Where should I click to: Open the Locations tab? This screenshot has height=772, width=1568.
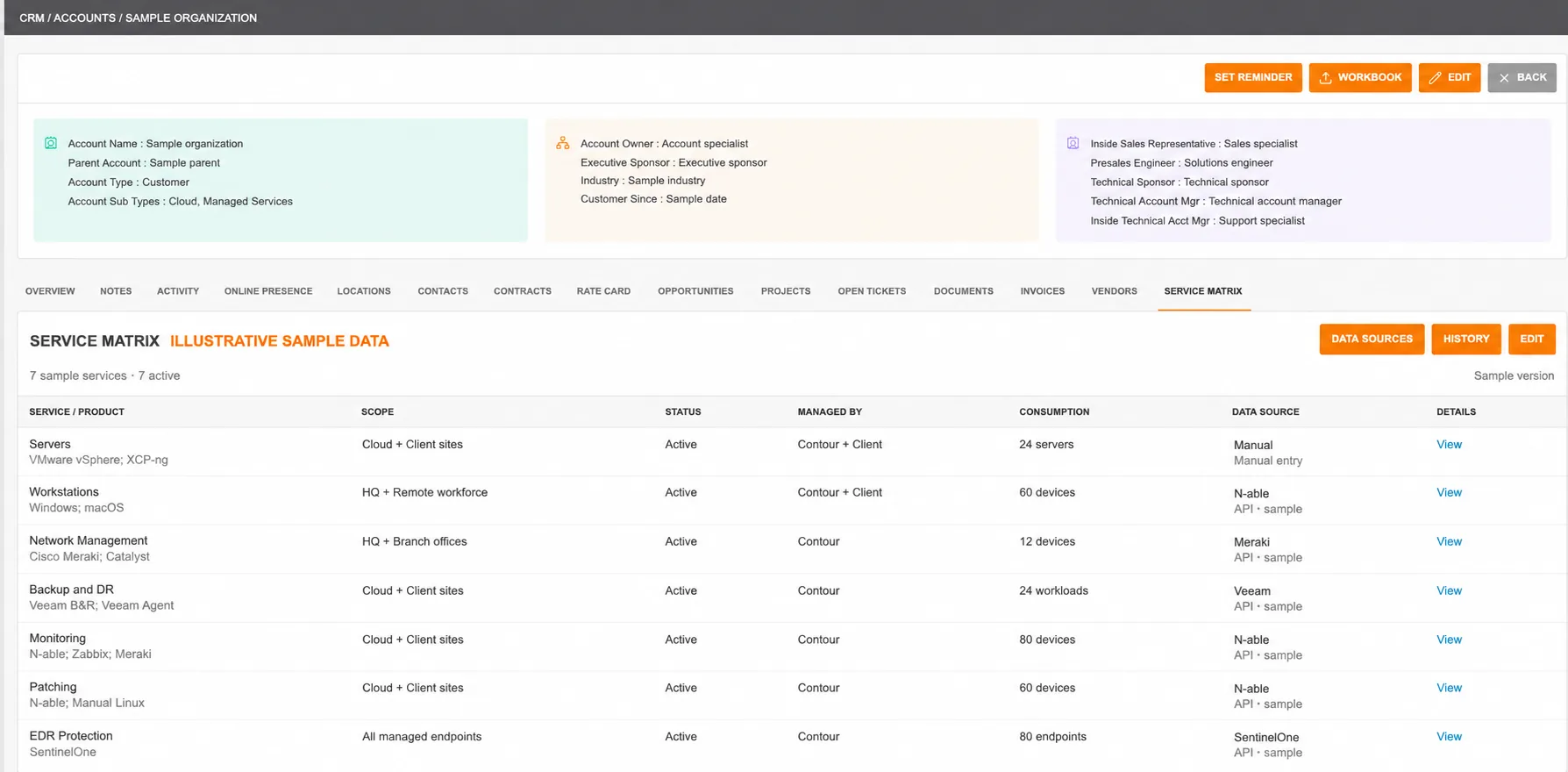click(x=364, y=291)
